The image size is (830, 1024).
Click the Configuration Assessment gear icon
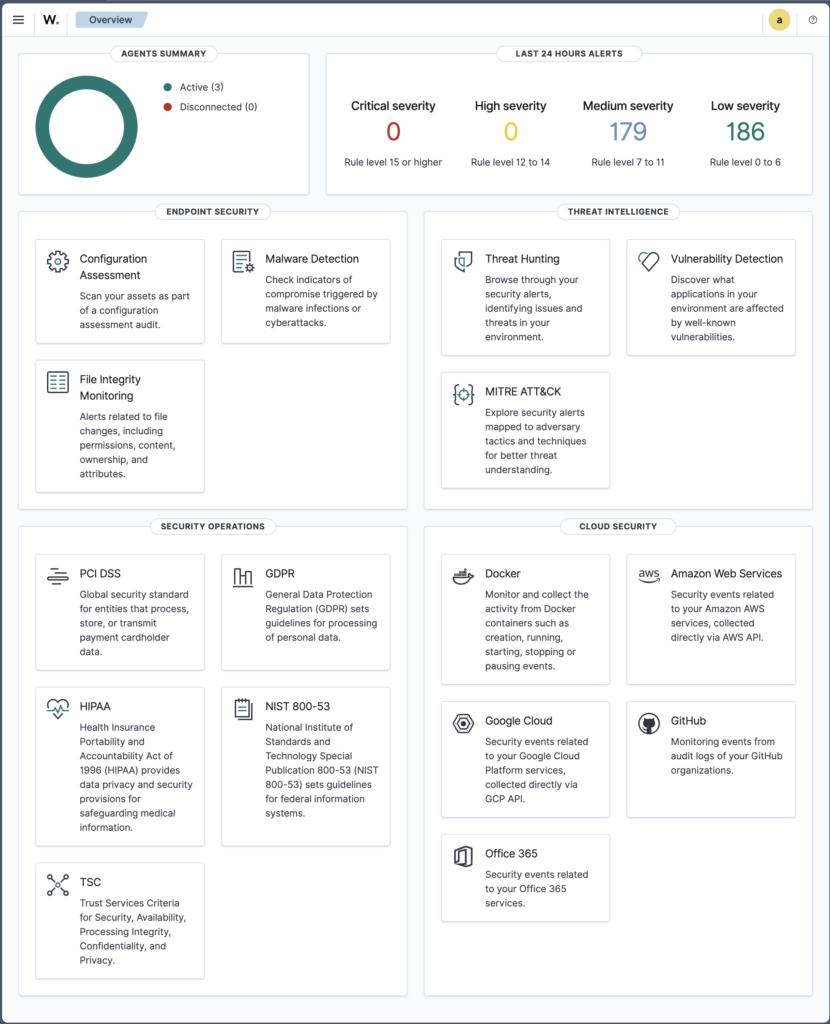point(57,261)
